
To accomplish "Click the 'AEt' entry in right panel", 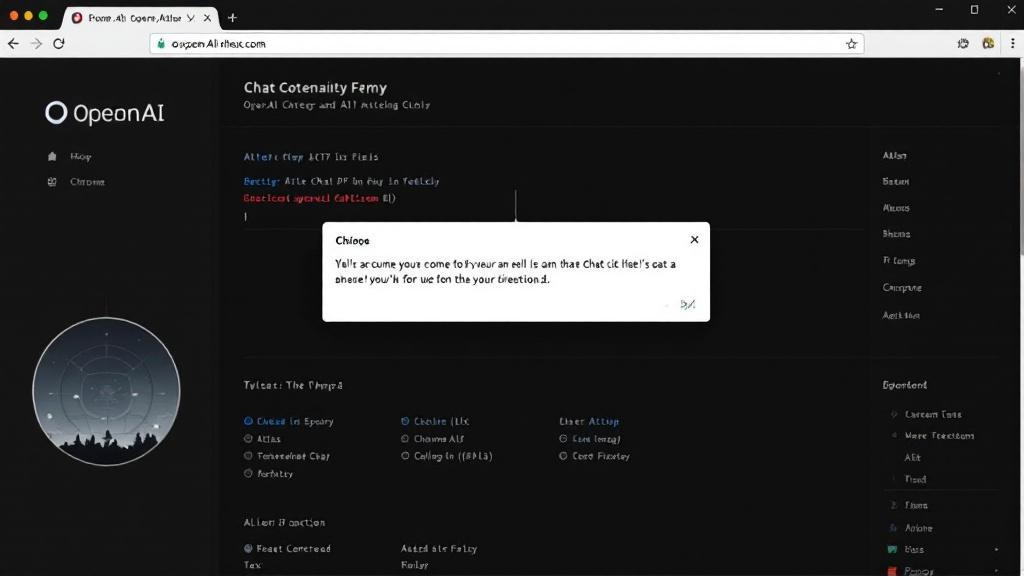I will click(913, 458).
